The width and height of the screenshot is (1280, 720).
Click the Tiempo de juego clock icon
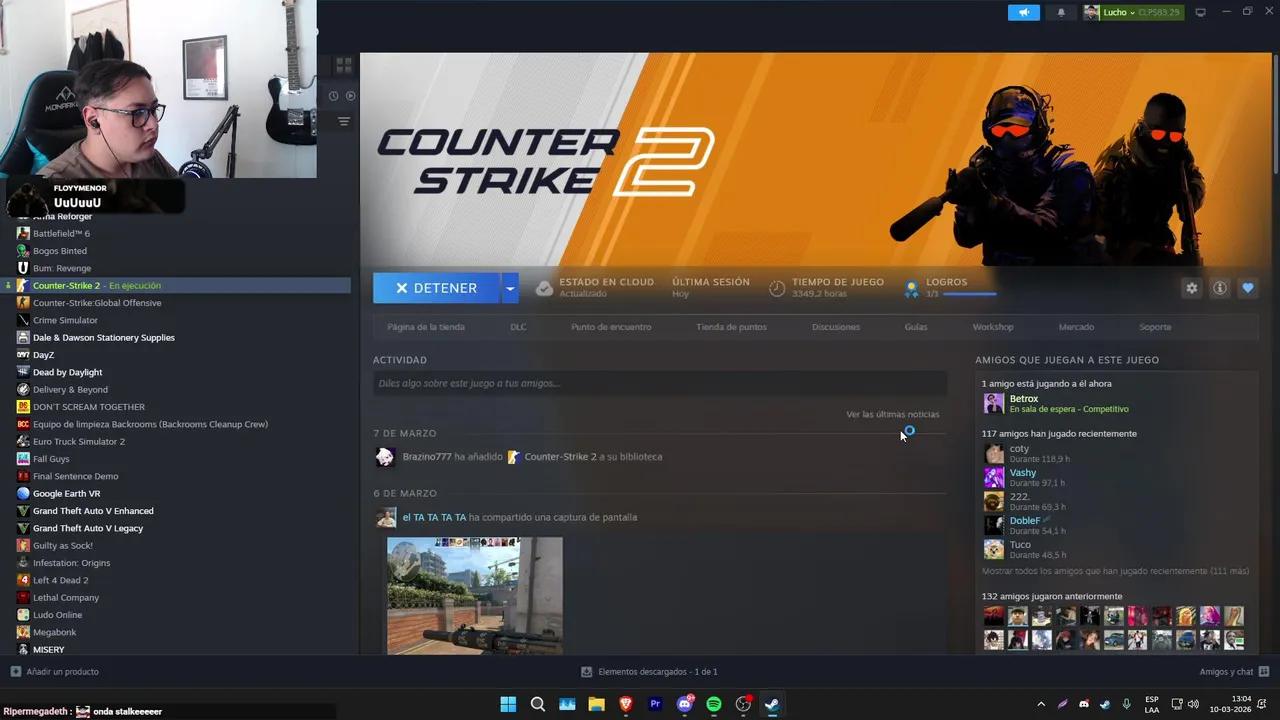pyautogui.click(x=777, y=288)
